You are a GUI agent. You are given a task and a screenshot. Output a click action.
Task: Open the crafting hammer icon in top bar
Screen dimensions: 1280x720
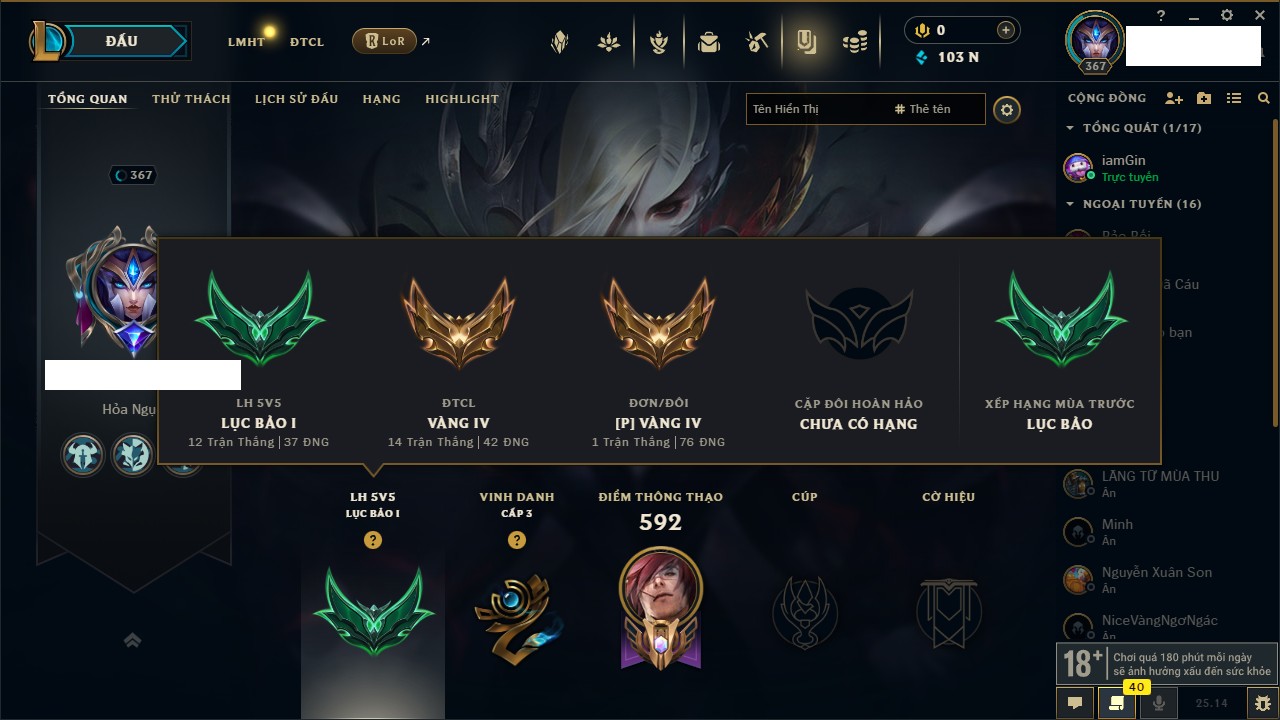757,42
